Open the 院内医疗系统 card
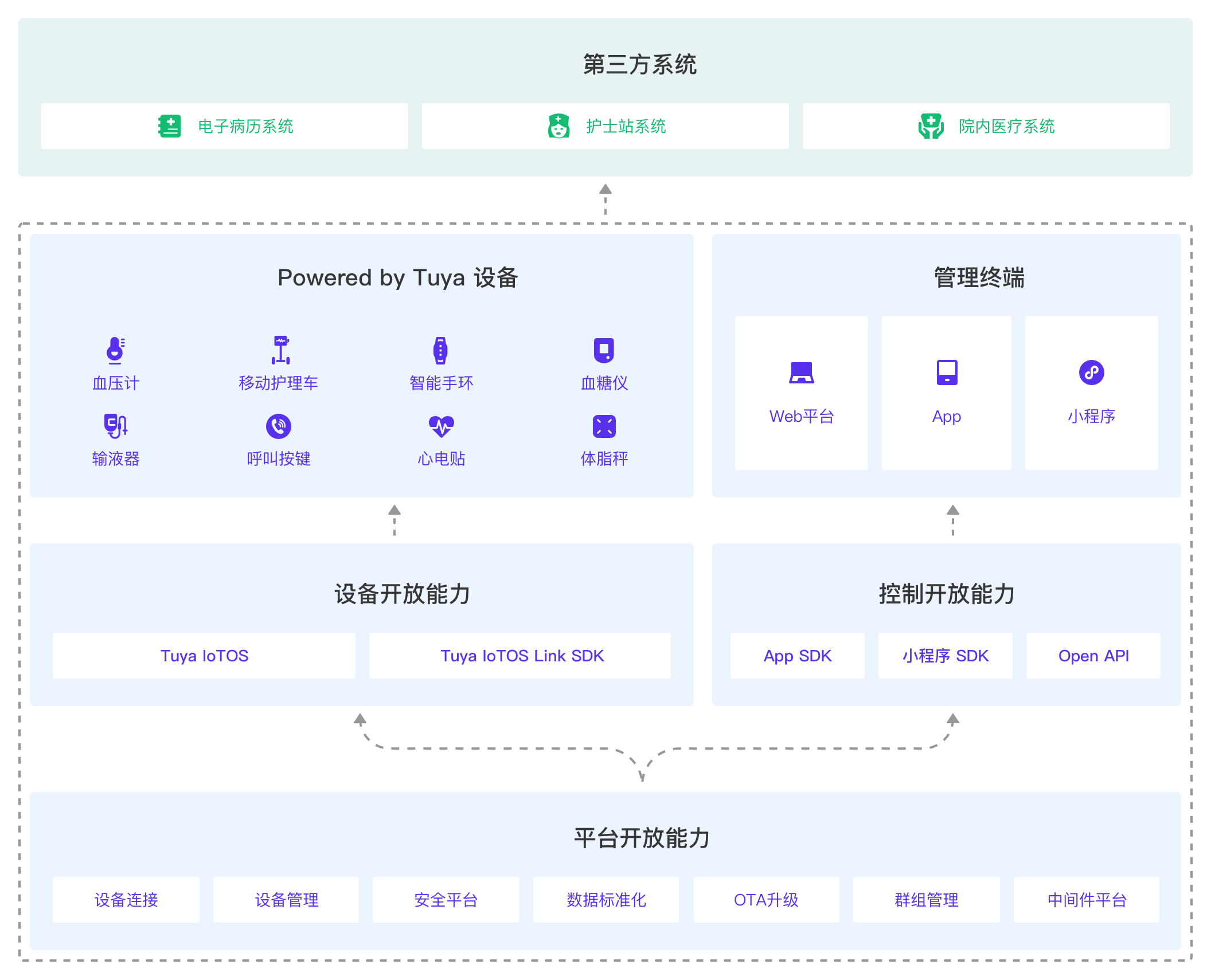Viewport: 1211px width, 980px height. tap(986, 126)
